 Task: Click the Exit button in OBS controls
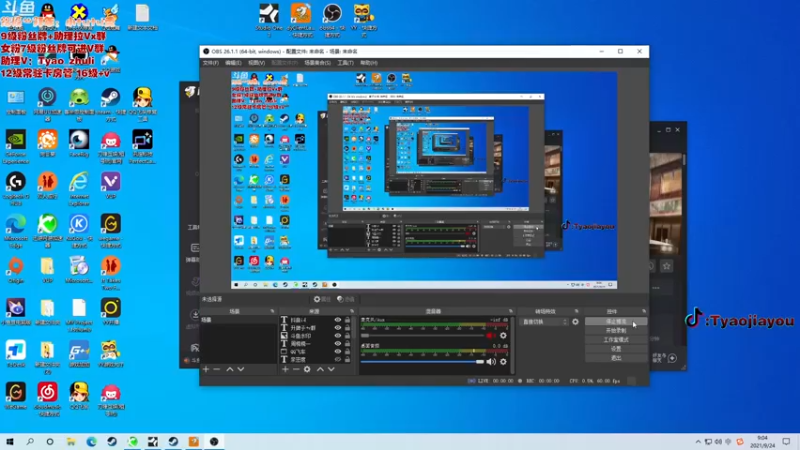click(x=616, y=358)
